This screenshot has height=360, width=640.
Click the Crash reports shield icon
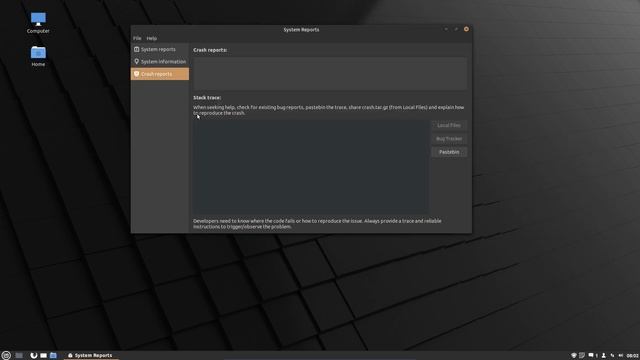[x=136, y=74]
